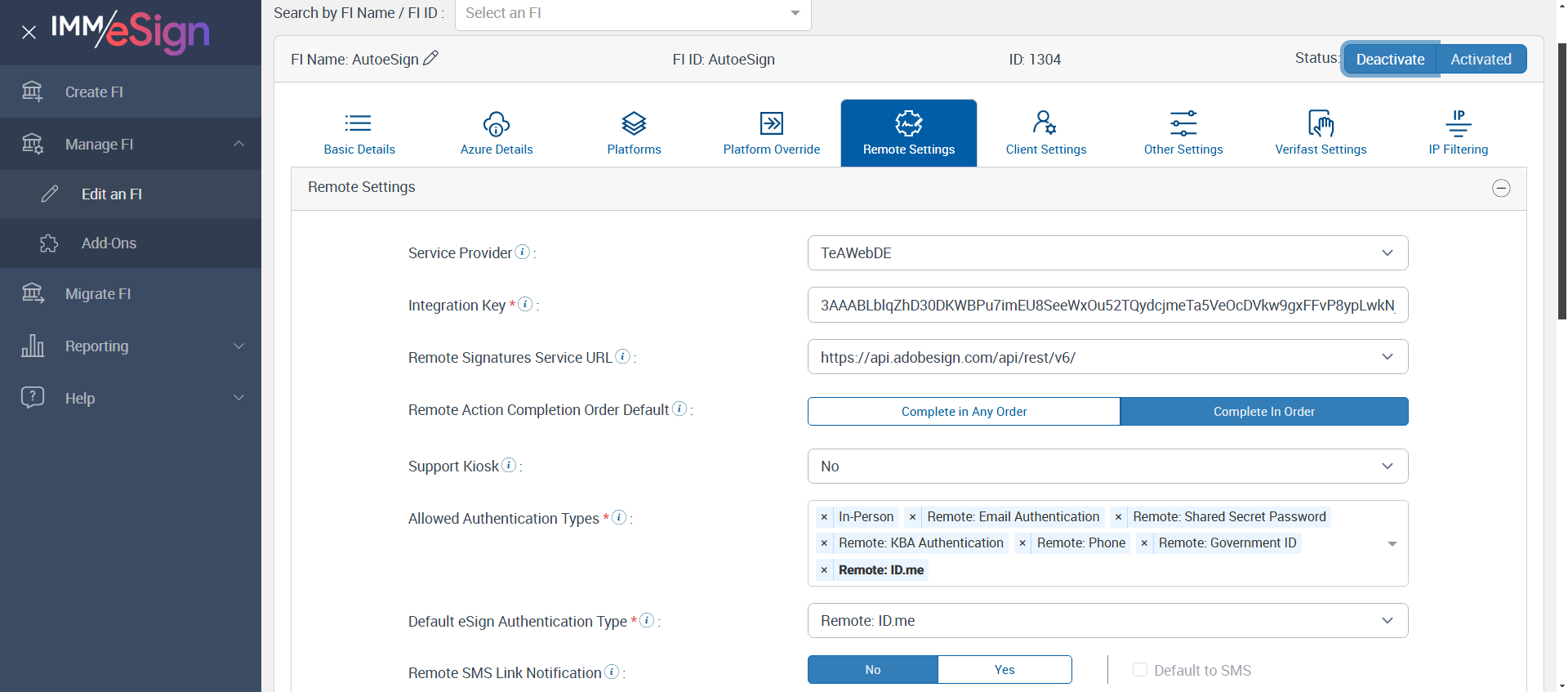Image resolution: width=1568 pixels, height=692 pixels.
Task: Set Remote SMS Link Notification to Yes
Action: pyautogui.click(x=1004, y=670)
